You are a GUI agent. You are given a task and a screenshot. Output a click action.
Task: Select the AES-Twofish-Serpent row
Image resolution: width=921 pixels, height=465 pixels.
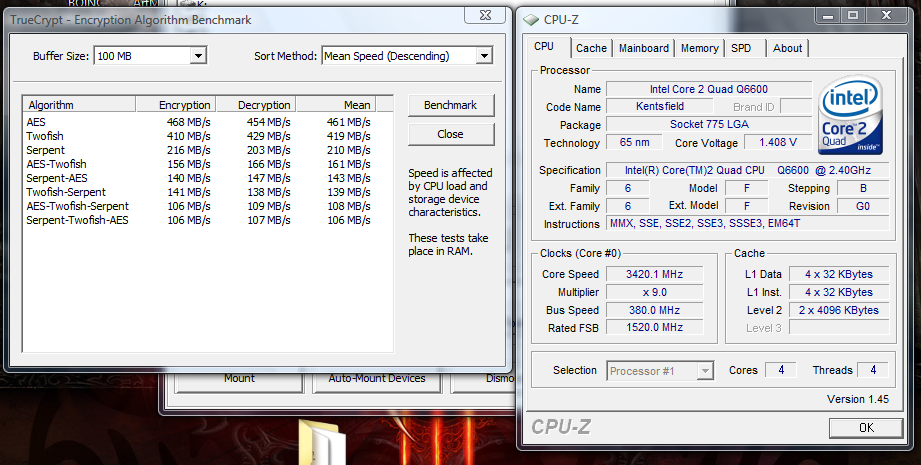point(199,207)
